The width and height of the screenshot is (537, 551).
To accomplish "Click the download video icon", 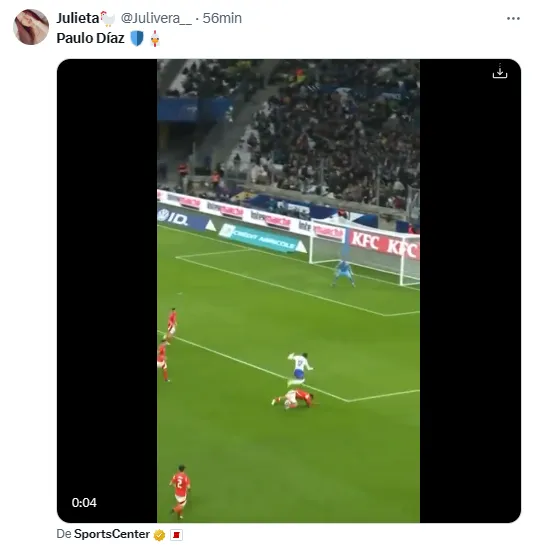I will [x=500, y=71].
